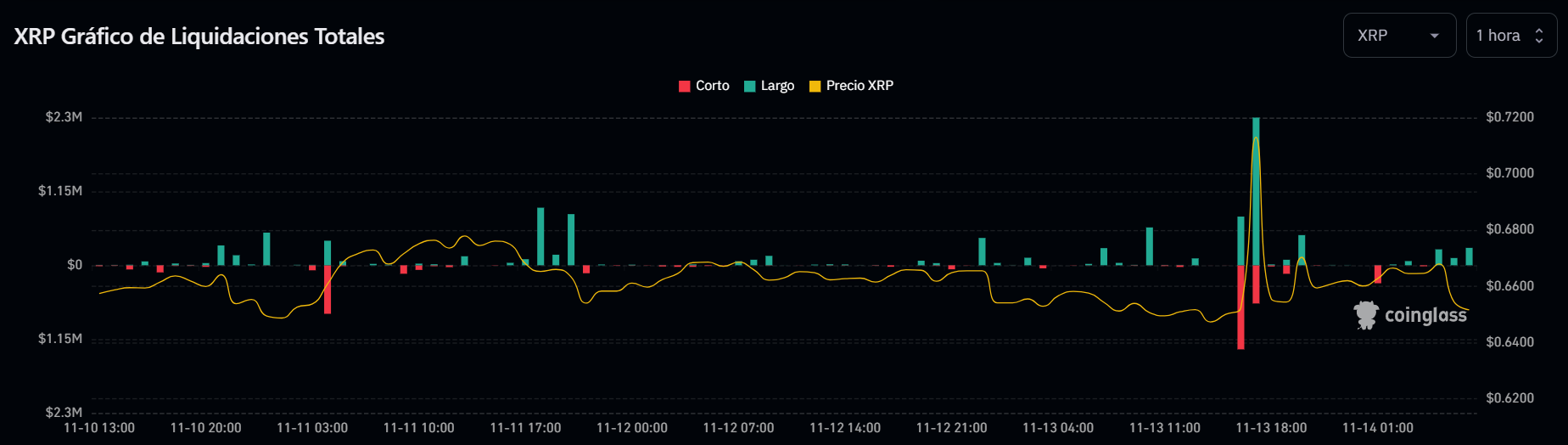Viewport: 1568px width, 445px height.
Task: Click the 11-13 18:00 time axis label
Action: point(1271,428)
